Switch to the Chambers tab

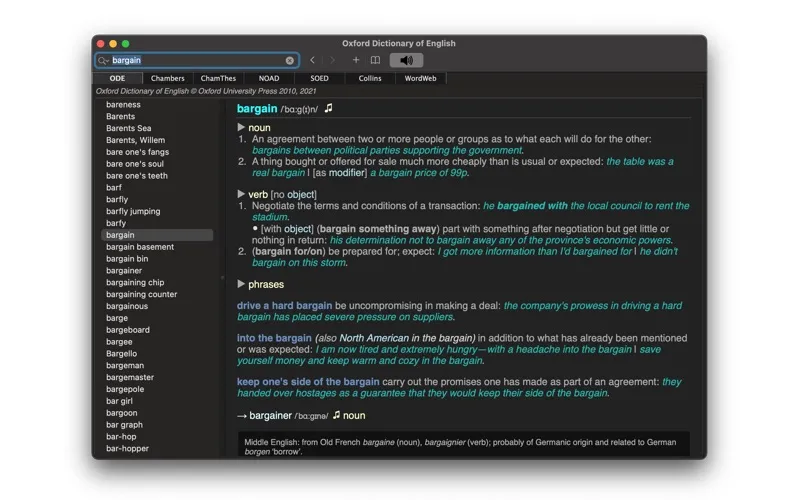167,78
